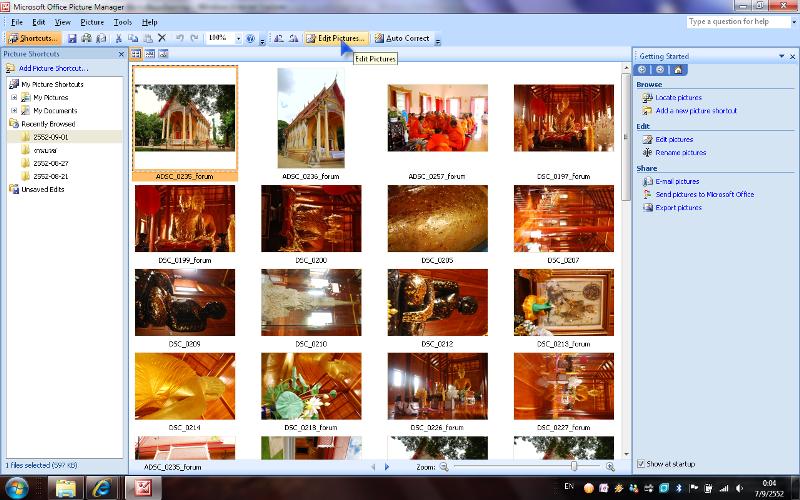Click the volume speaker tray icon

[x=739, y=488]
